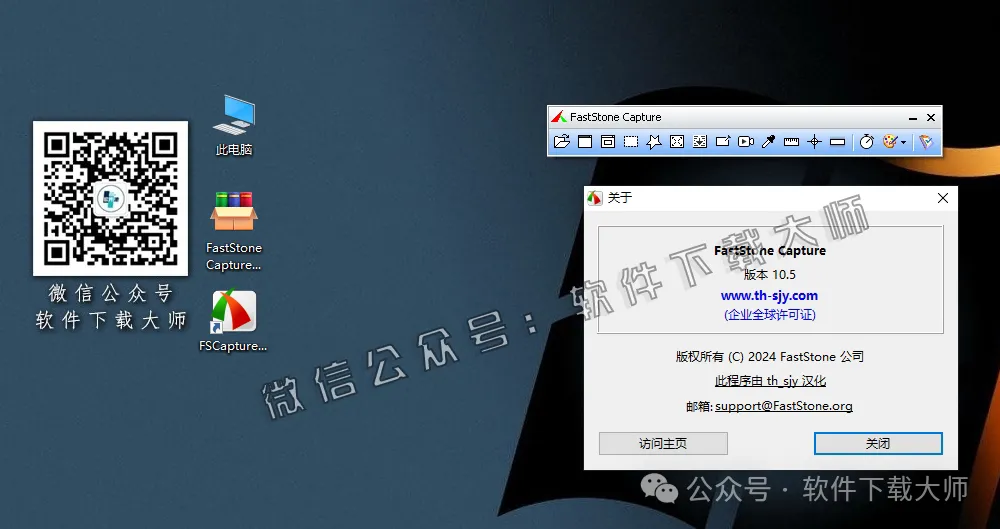Choose Capture Freehand Region tool

tap(654, 142)
